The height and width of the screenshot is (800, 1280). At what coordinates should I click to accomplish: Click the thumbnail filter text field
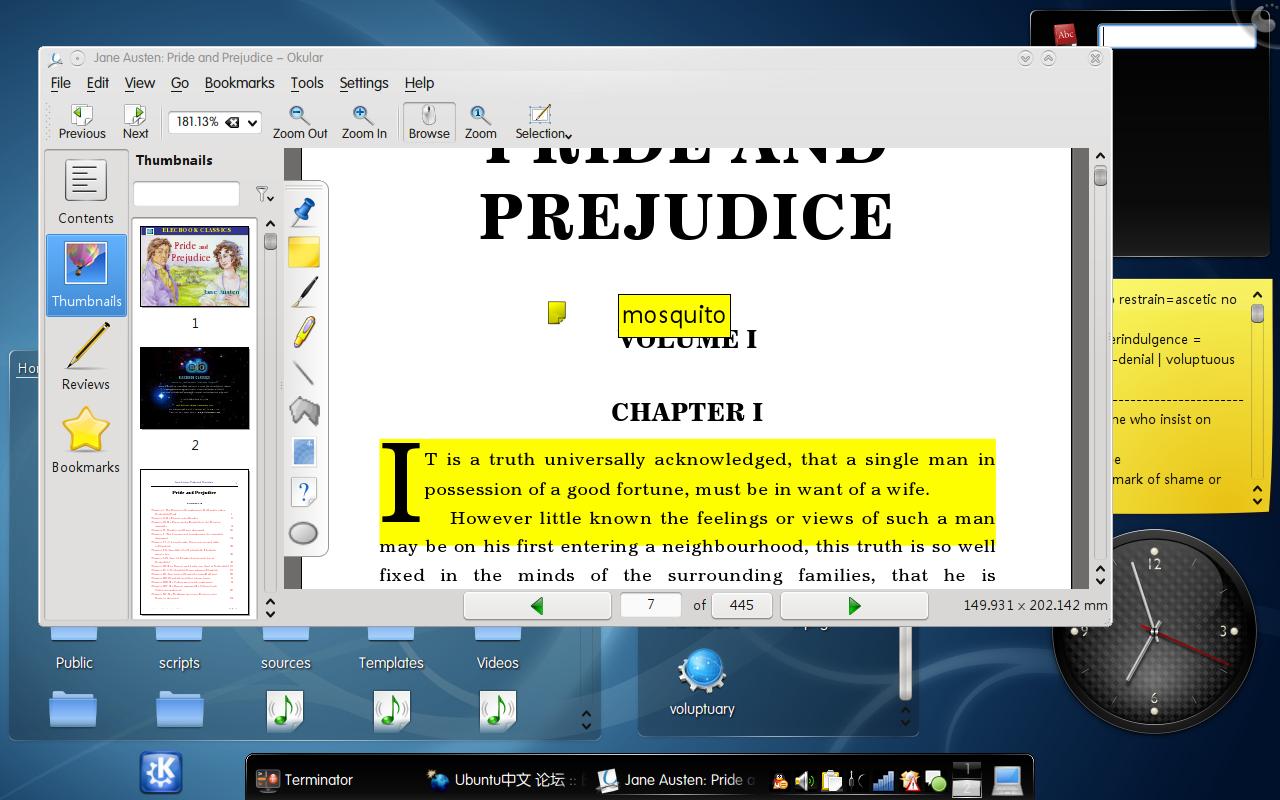186,194
